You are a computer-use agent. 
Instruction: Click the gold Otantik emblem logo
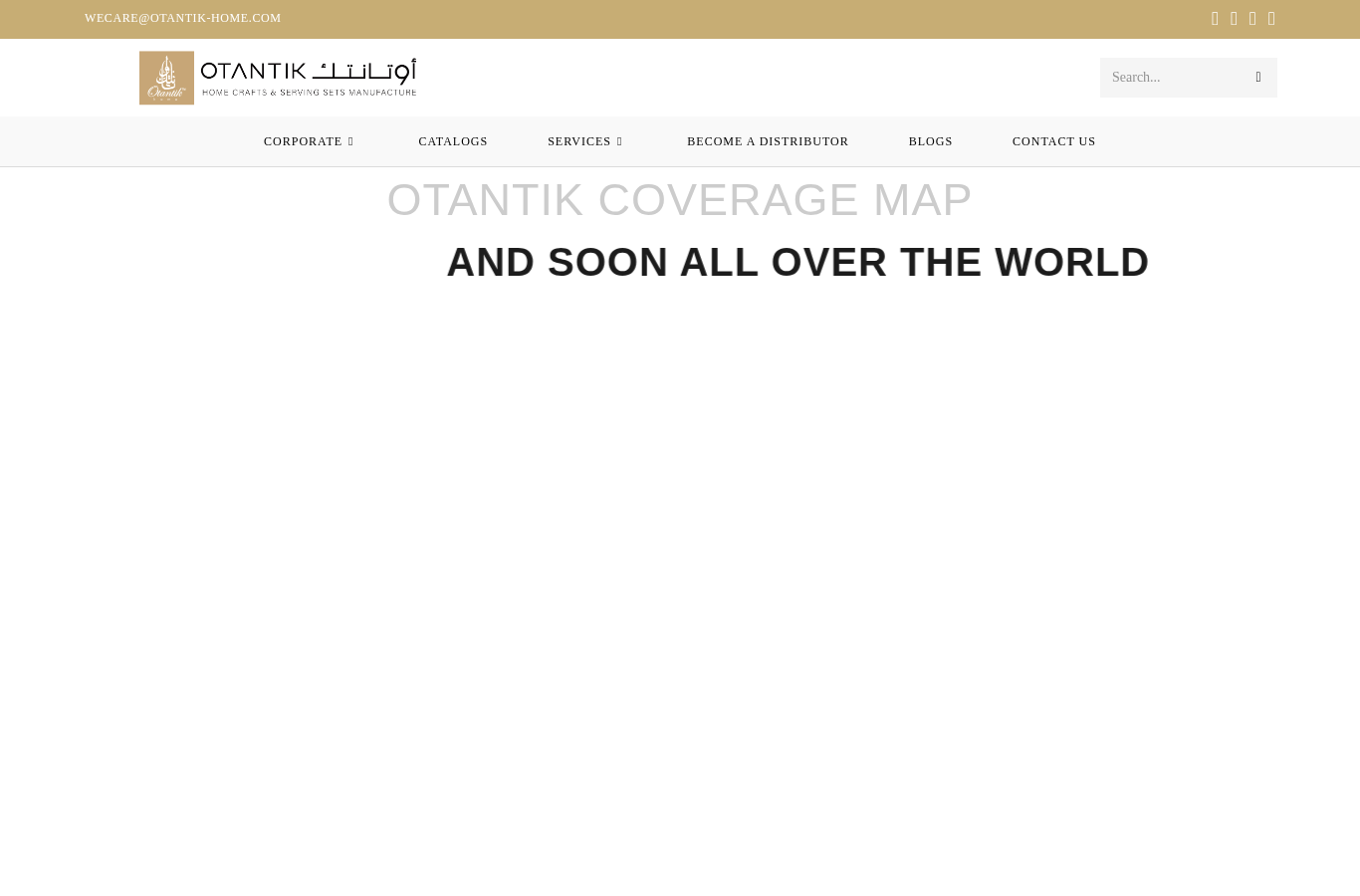(x=166, y=78)
